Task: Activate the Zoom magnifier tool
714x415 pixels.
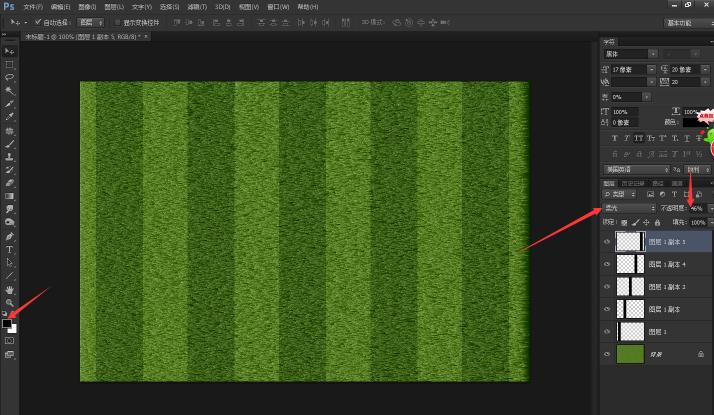Action: [9, 302]
